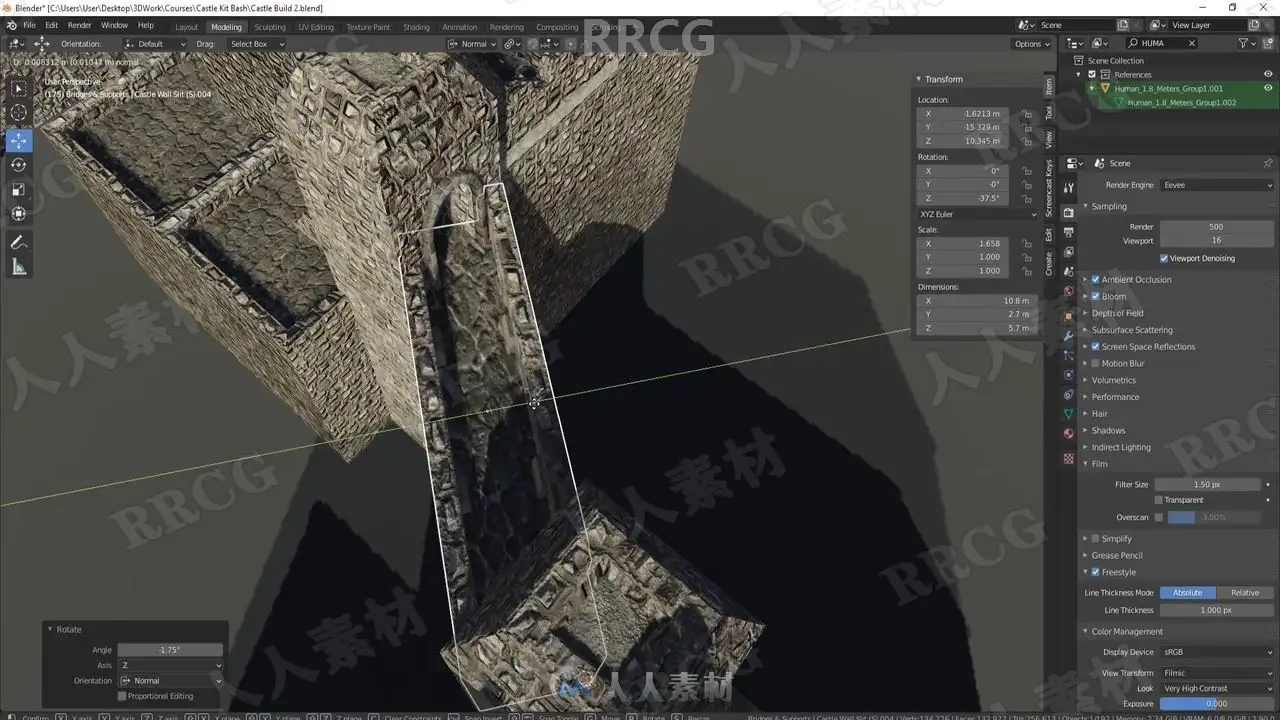Viewport: 1280px width, 720px height.
Task: Pin the properties editor context
Action: click(x=1267, y=163)
